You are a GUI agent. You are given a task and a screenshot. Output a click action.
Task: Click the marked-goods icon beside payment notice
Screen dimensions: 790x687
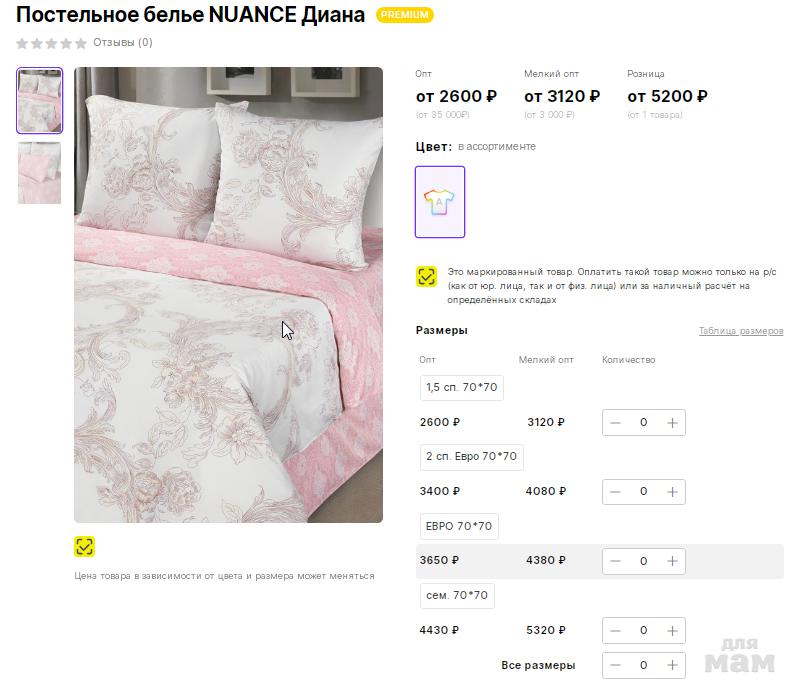[x=427, y=277]
